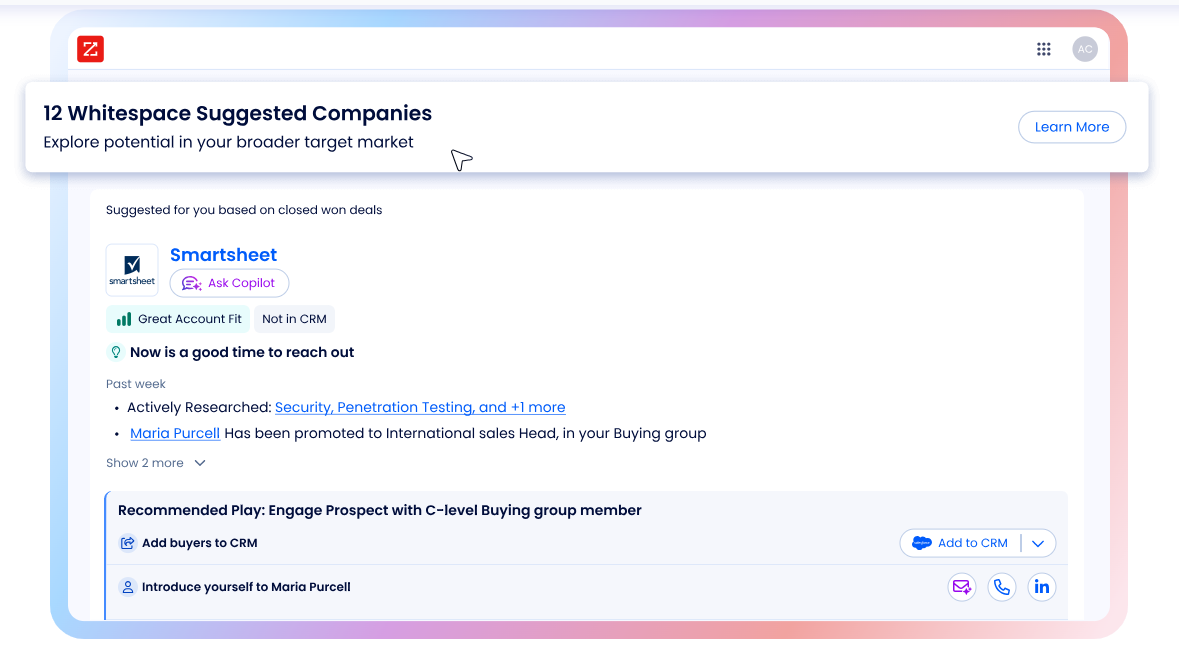Click the Great Account Fit badge
This screenshot has width=1179, height=663.
tap(178, 319)
